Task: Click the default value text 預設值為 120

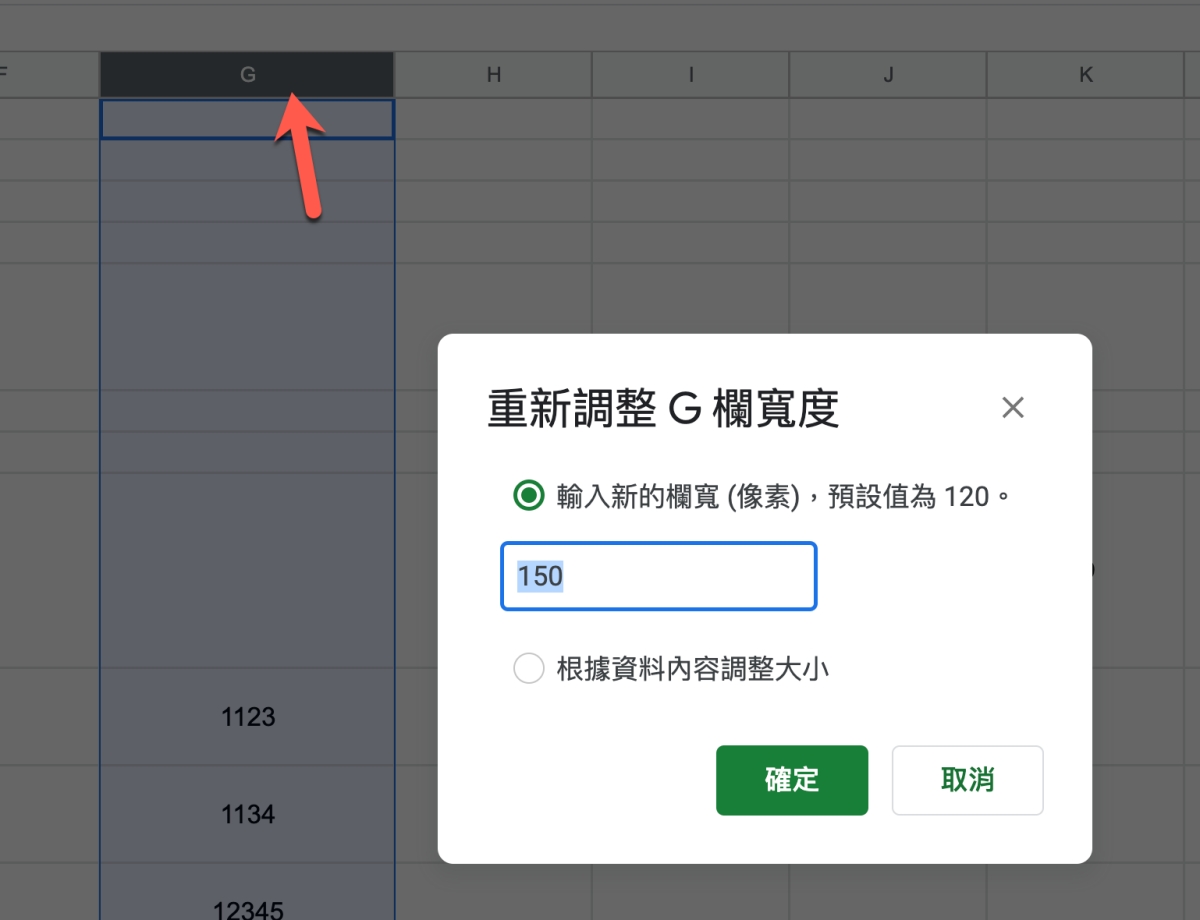Action: 895,495
